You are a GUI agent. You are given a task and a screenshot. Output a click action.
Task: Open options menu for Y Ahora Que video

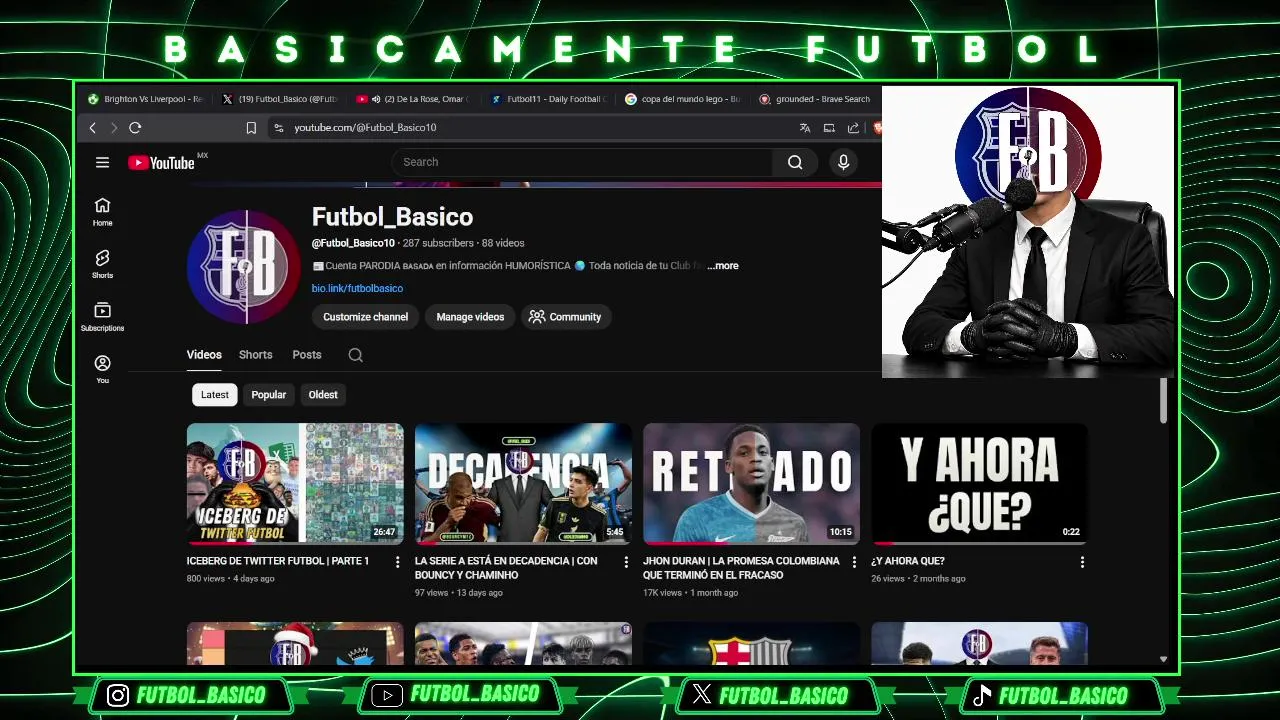1082,563
